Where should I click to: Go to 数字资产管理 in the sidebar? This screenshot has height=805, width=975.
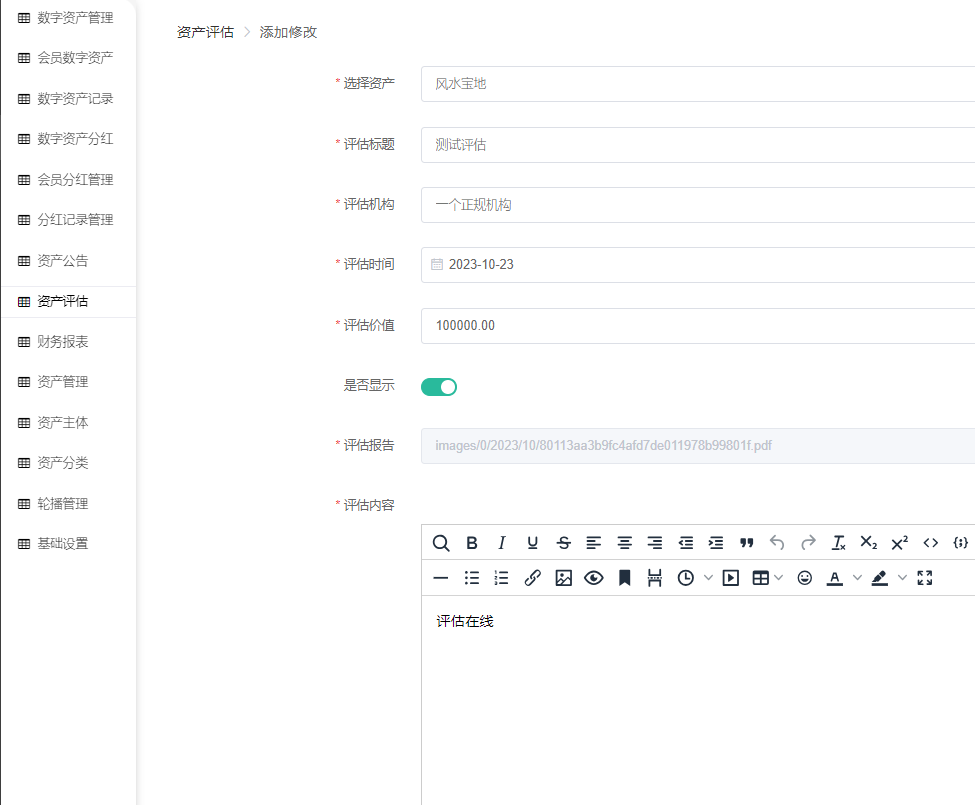[75, 18]
